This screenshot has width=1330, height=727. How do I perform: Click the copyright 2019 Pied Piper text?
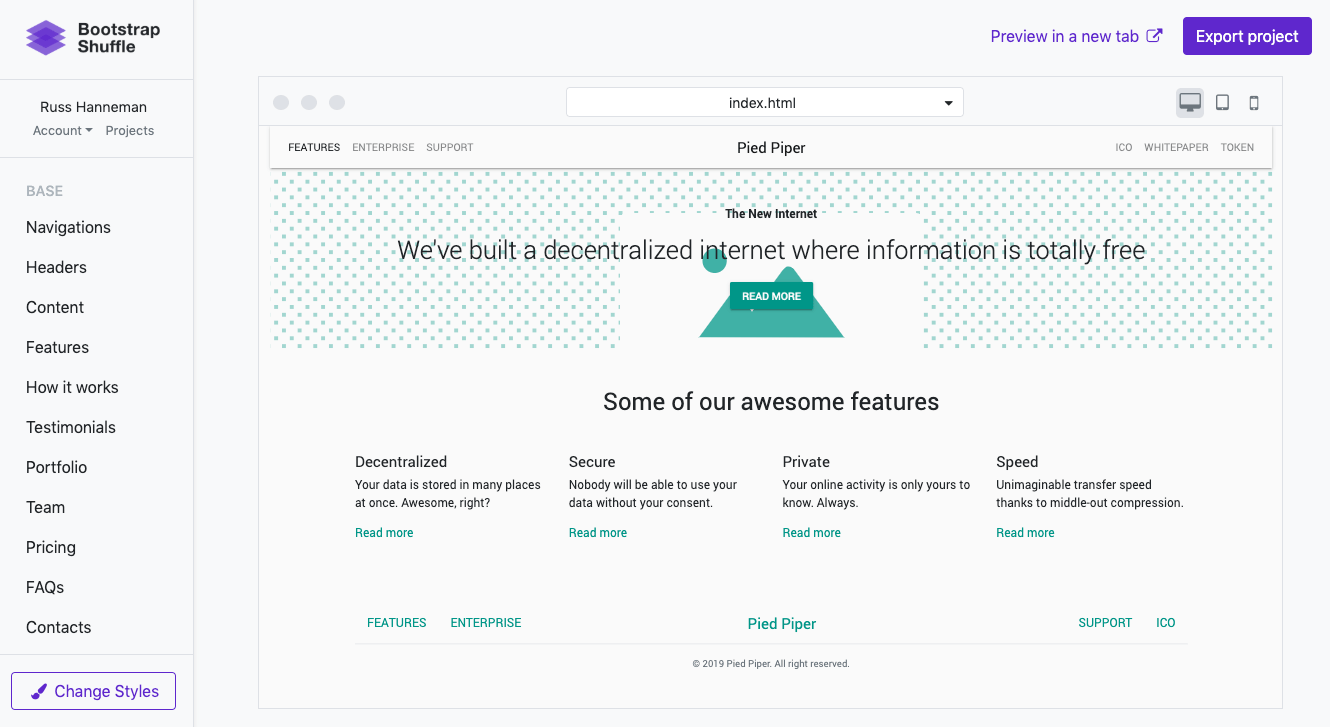[x=771, y=663]
